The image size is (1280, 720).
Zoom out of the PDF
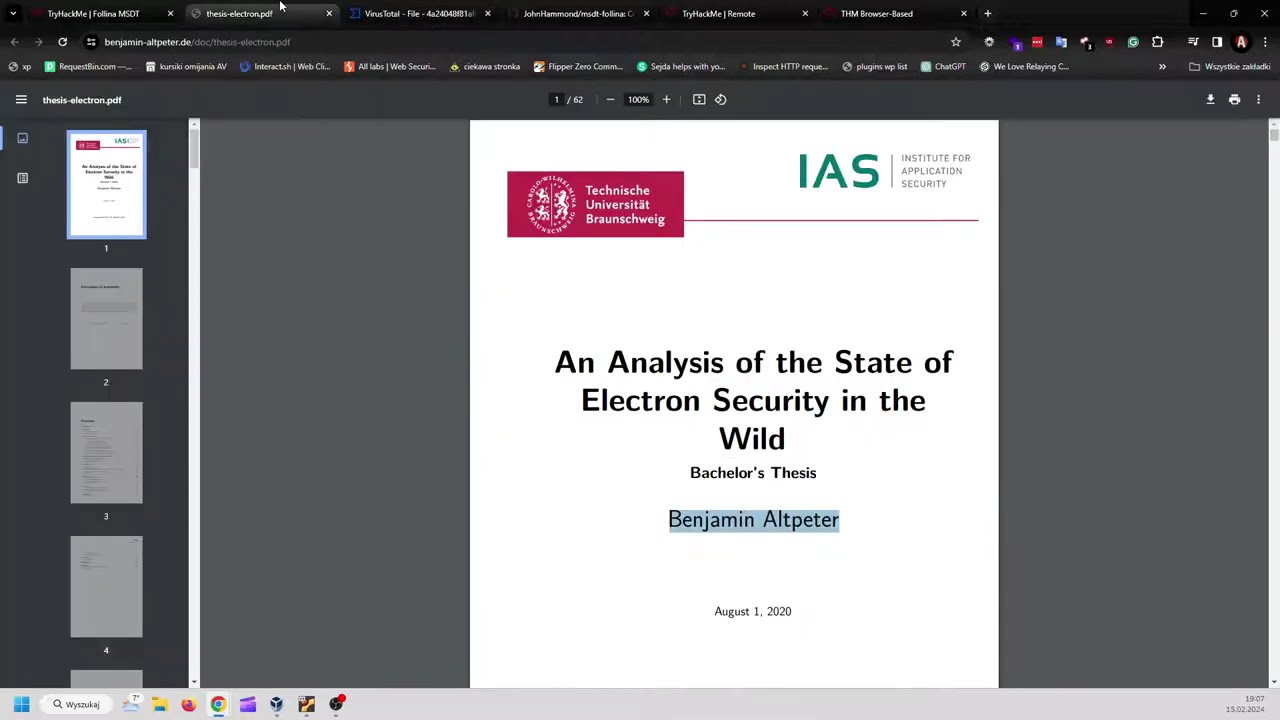610,100
